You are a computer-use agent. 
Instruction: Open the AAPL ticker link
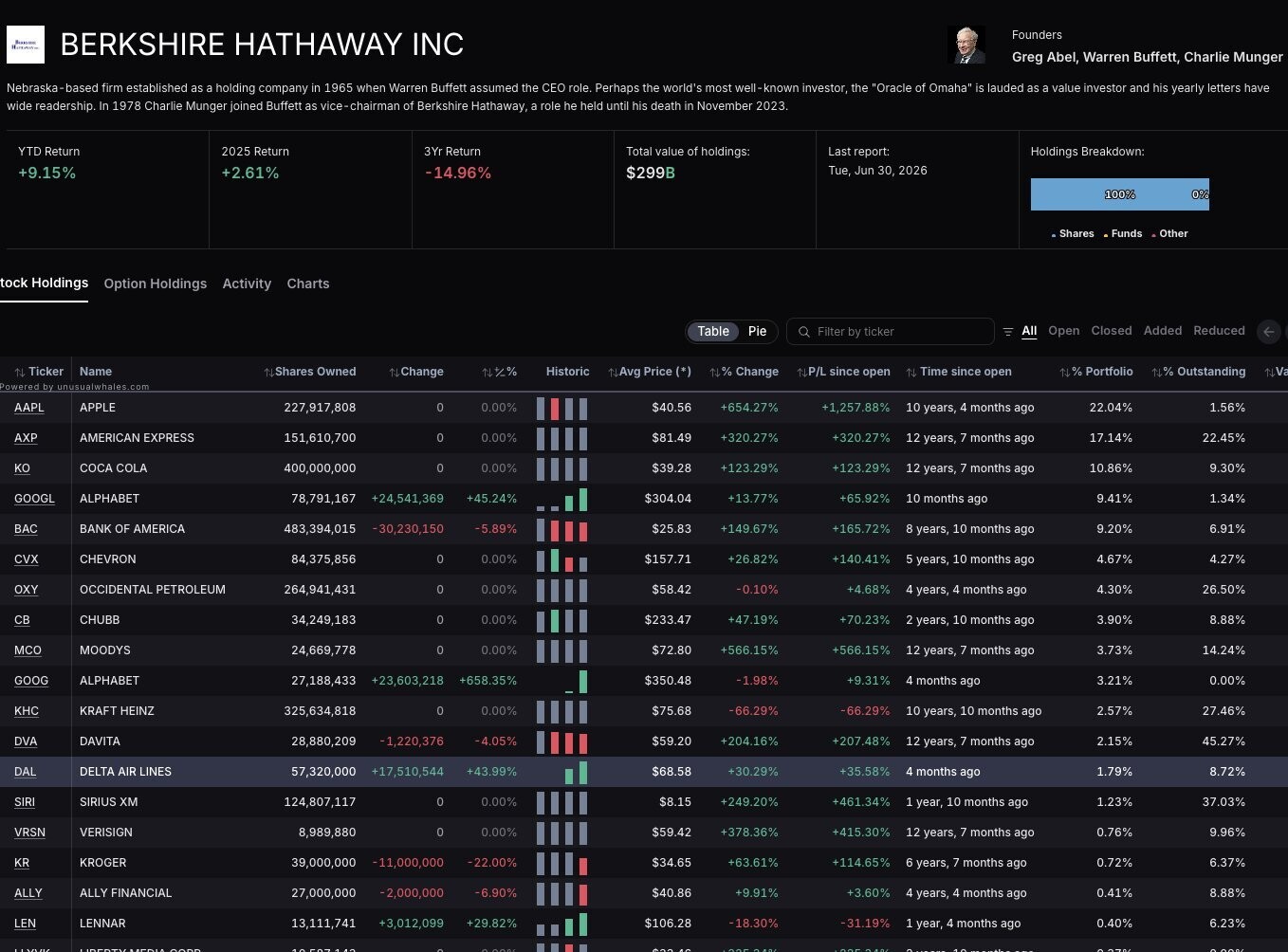click(x=29, y=408)
